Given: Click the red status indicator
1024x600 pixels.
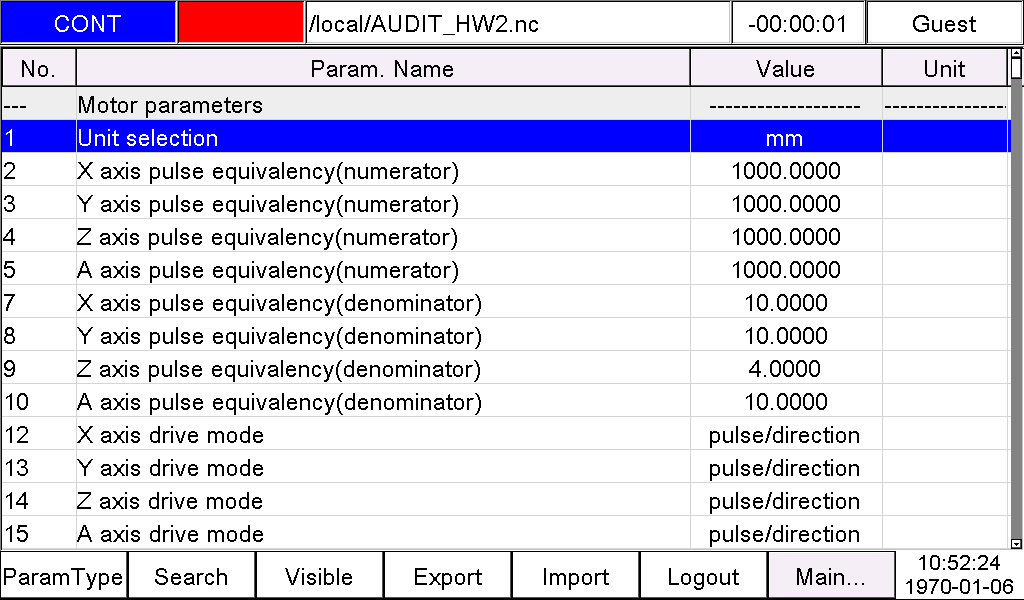Looking at the screenshot, I should pyautogui.click(x=241, y=23).
